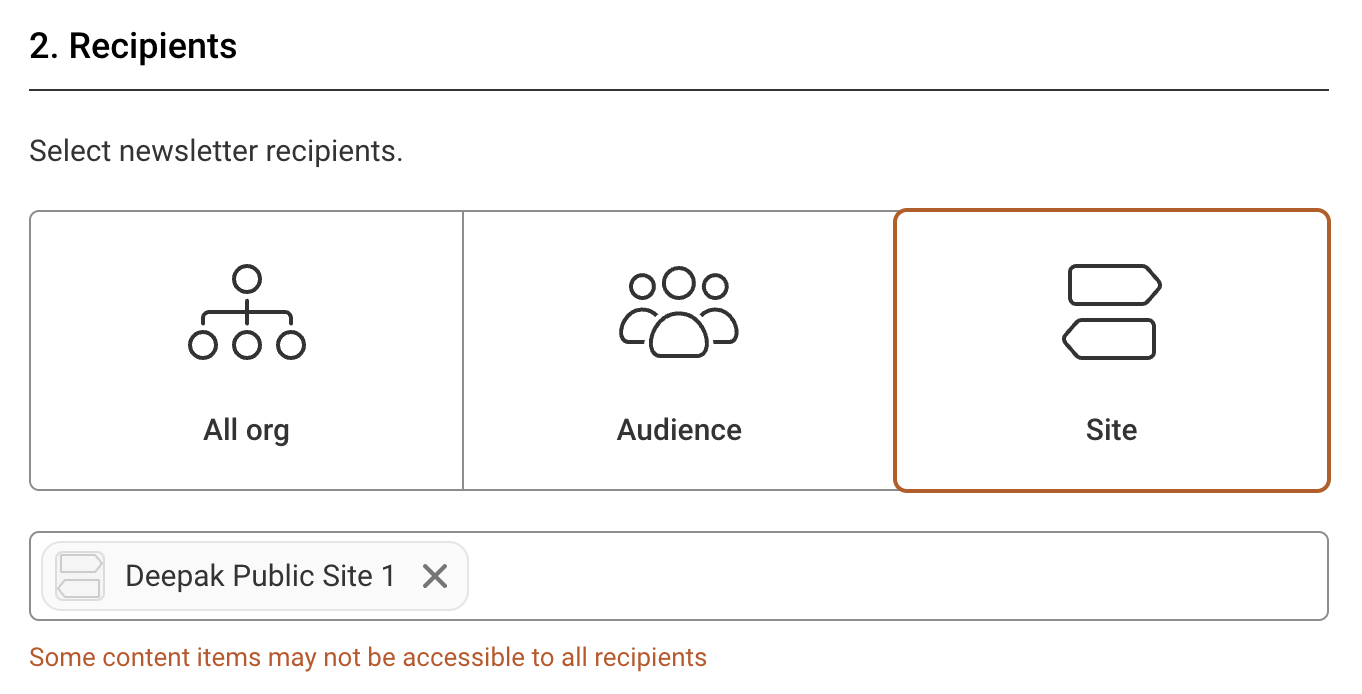Click the Site signpost icon

(x=1111, y=312)
